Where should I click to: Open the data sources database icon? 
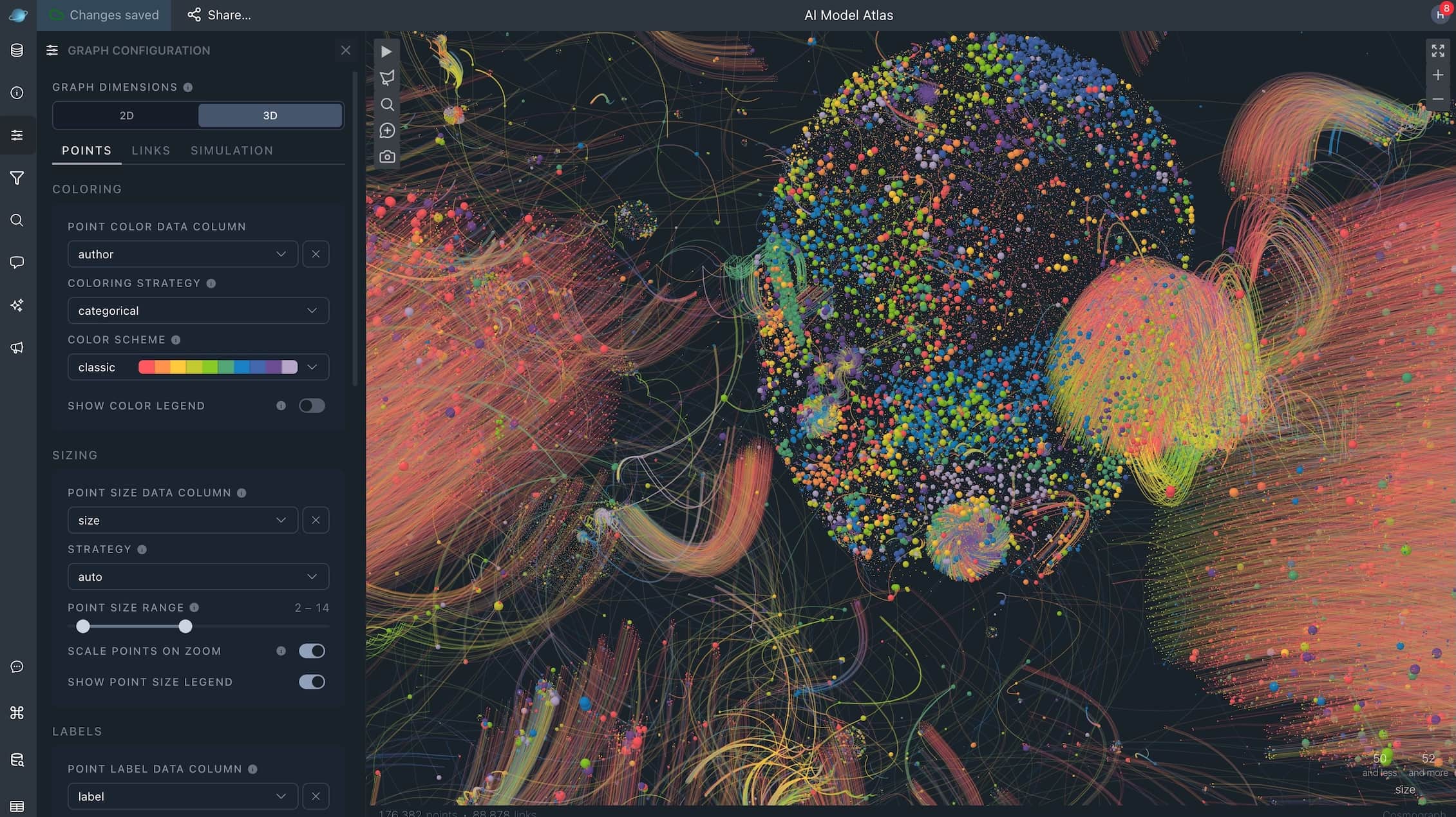point(17,50)
